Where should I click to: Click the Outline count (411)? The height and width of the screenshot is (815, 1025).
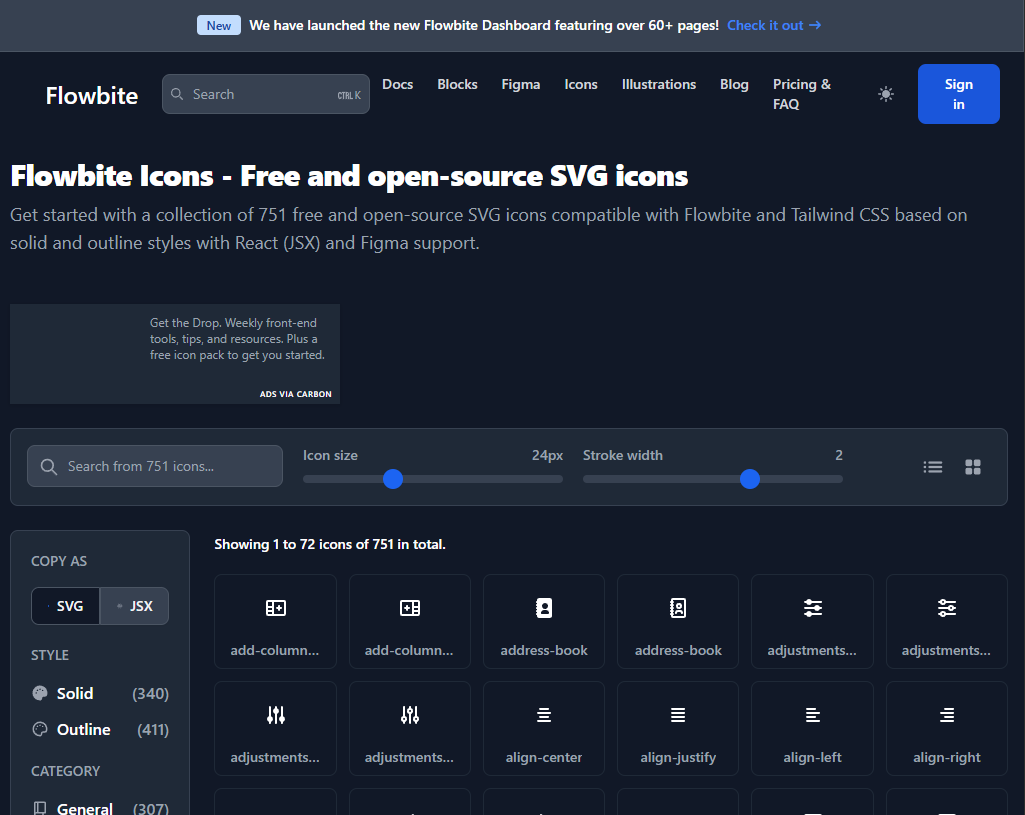click(153, 730)
